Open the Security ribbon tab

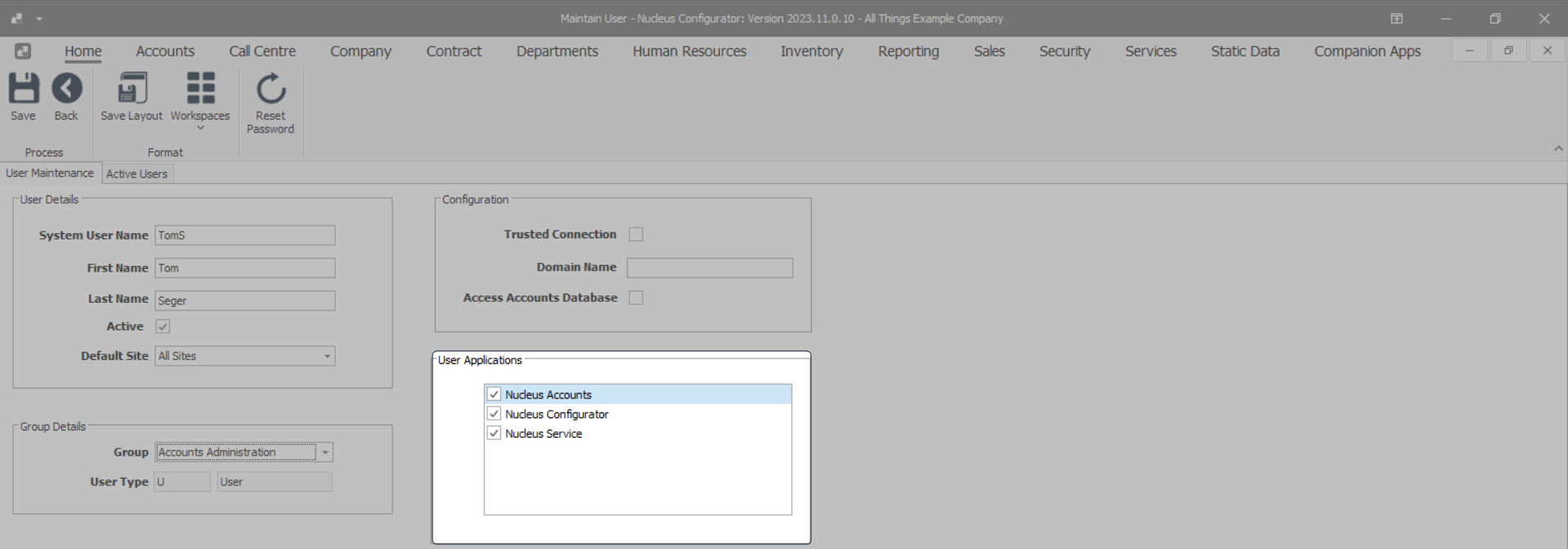1064,51
